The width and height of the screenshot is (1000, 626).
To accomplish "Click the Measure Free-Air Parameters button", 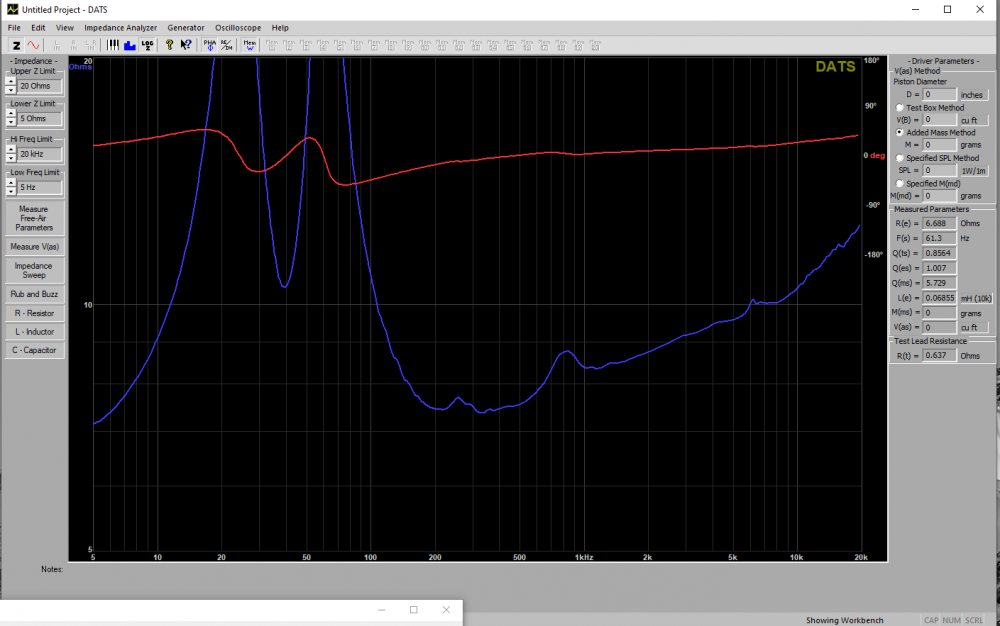I will click(x=34, y=219).
